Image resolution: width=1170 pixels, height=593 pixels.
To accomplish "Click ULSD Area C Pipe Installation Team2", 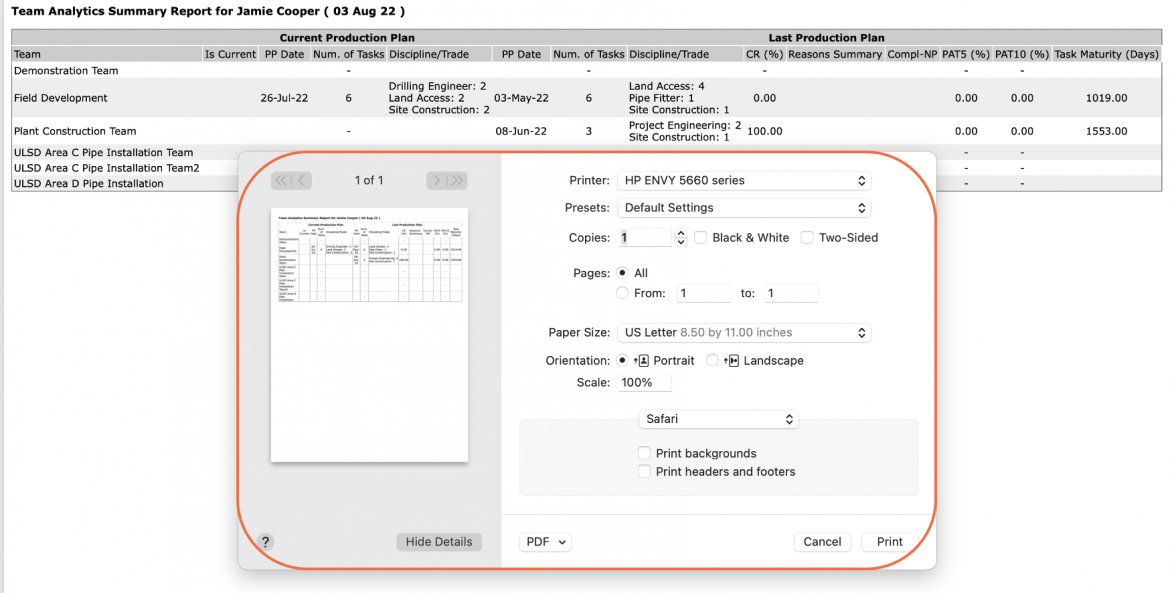I will coord(107,168).
